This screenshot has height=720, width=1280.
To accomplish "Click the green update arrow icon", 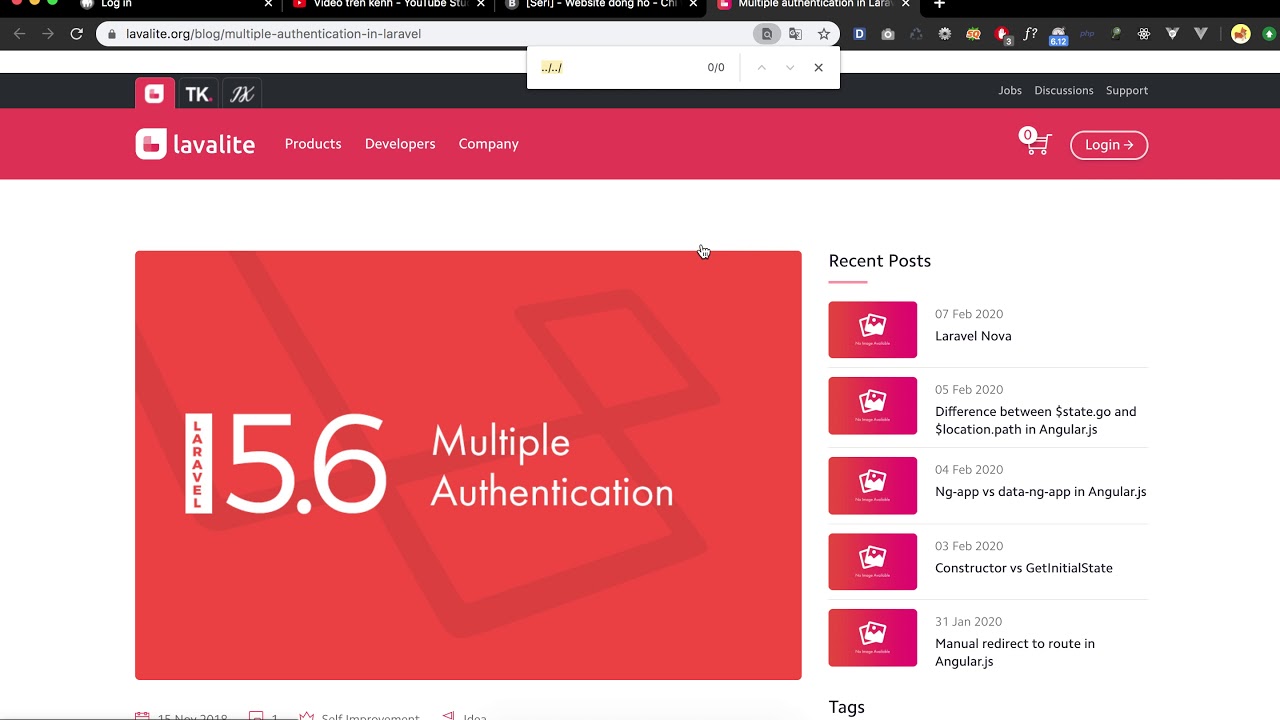I will point(1269,34).
